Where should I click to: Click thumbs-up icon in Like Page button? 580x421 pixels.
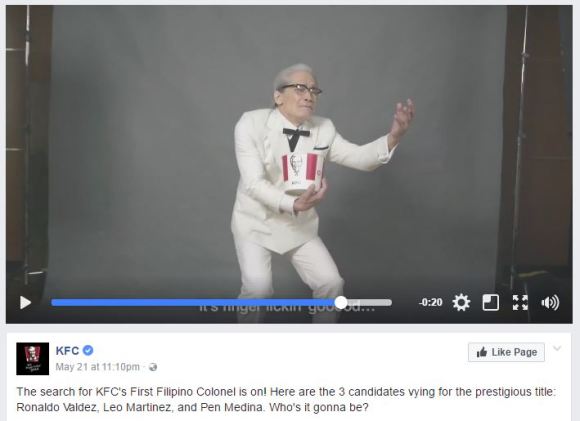(482, 352)
